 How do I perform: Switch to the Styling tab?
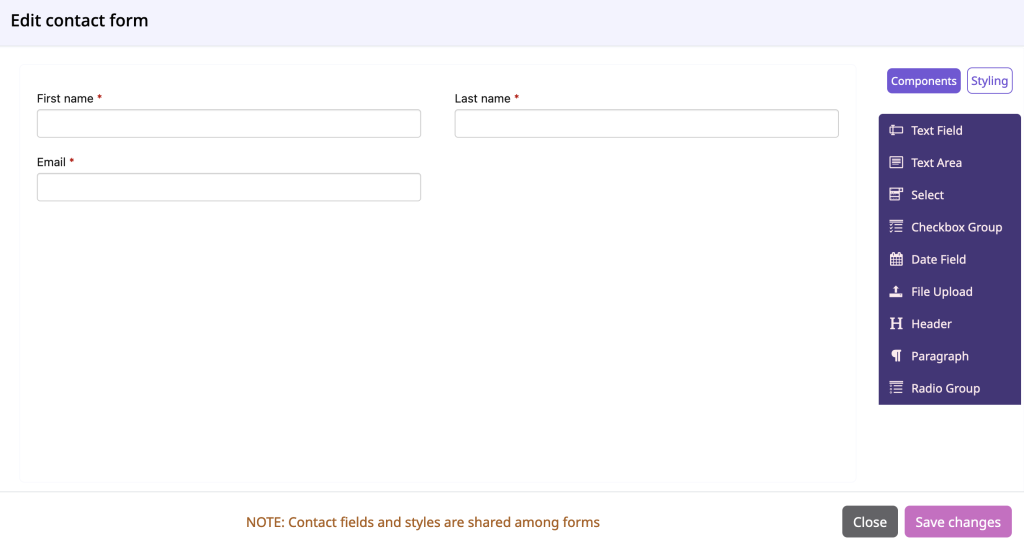[989, 81]
